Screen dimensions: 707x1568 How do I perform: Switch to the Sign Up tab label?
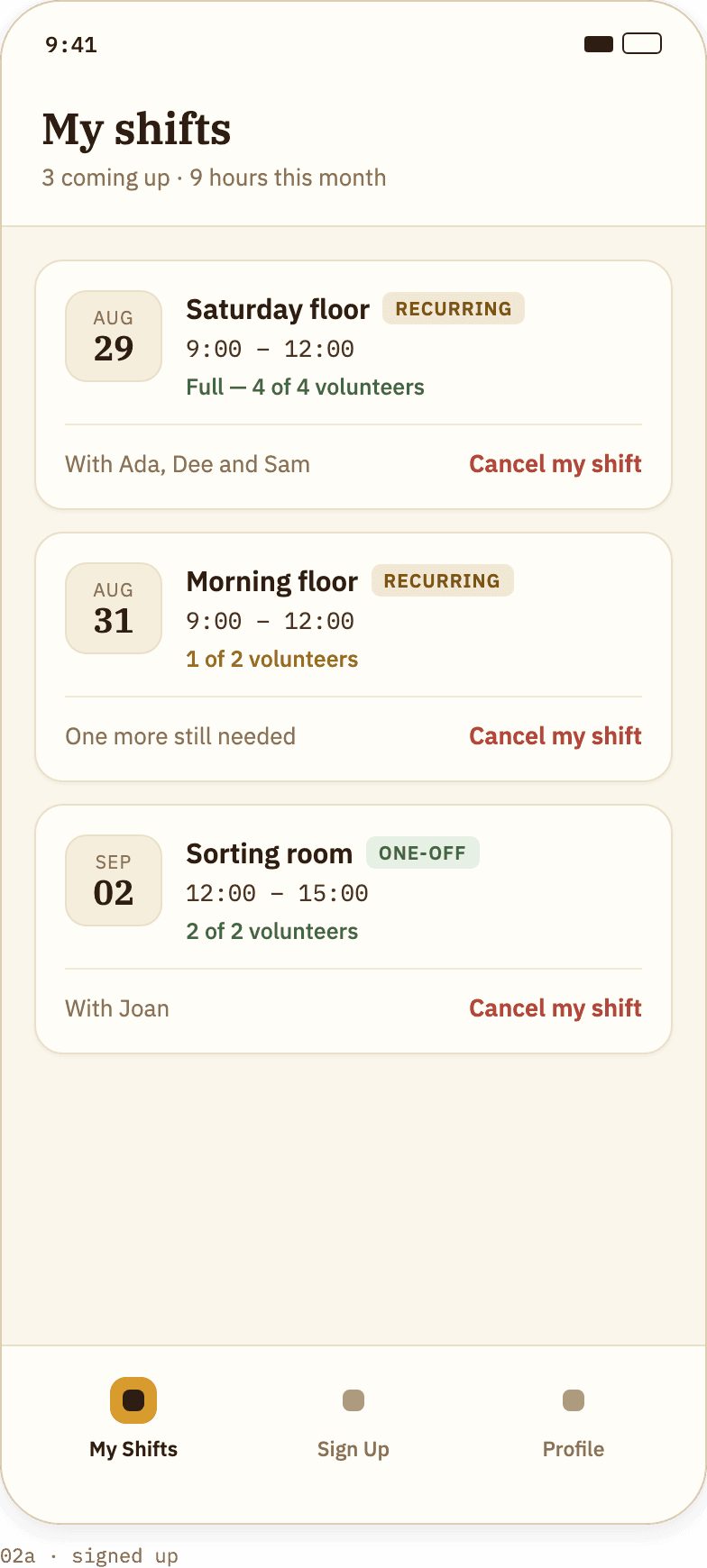tap(353, 1449)
